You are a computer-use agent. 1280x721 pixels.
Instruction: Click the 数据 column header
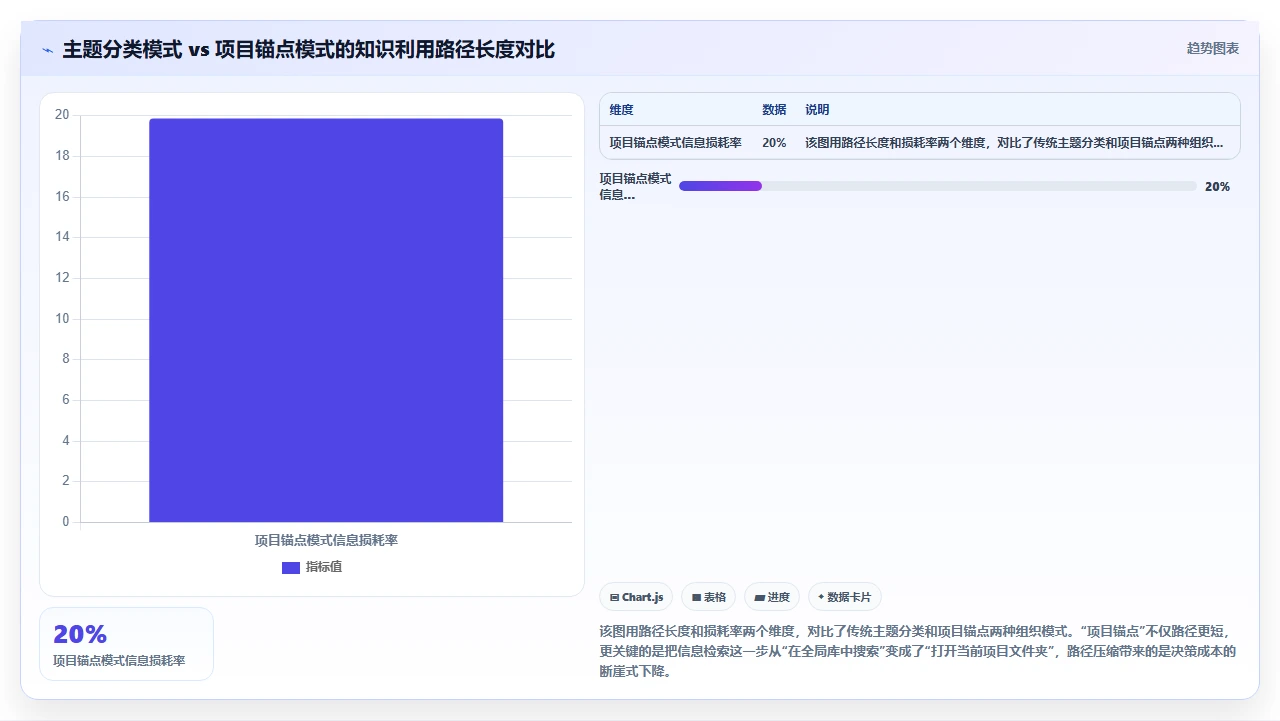774,110
